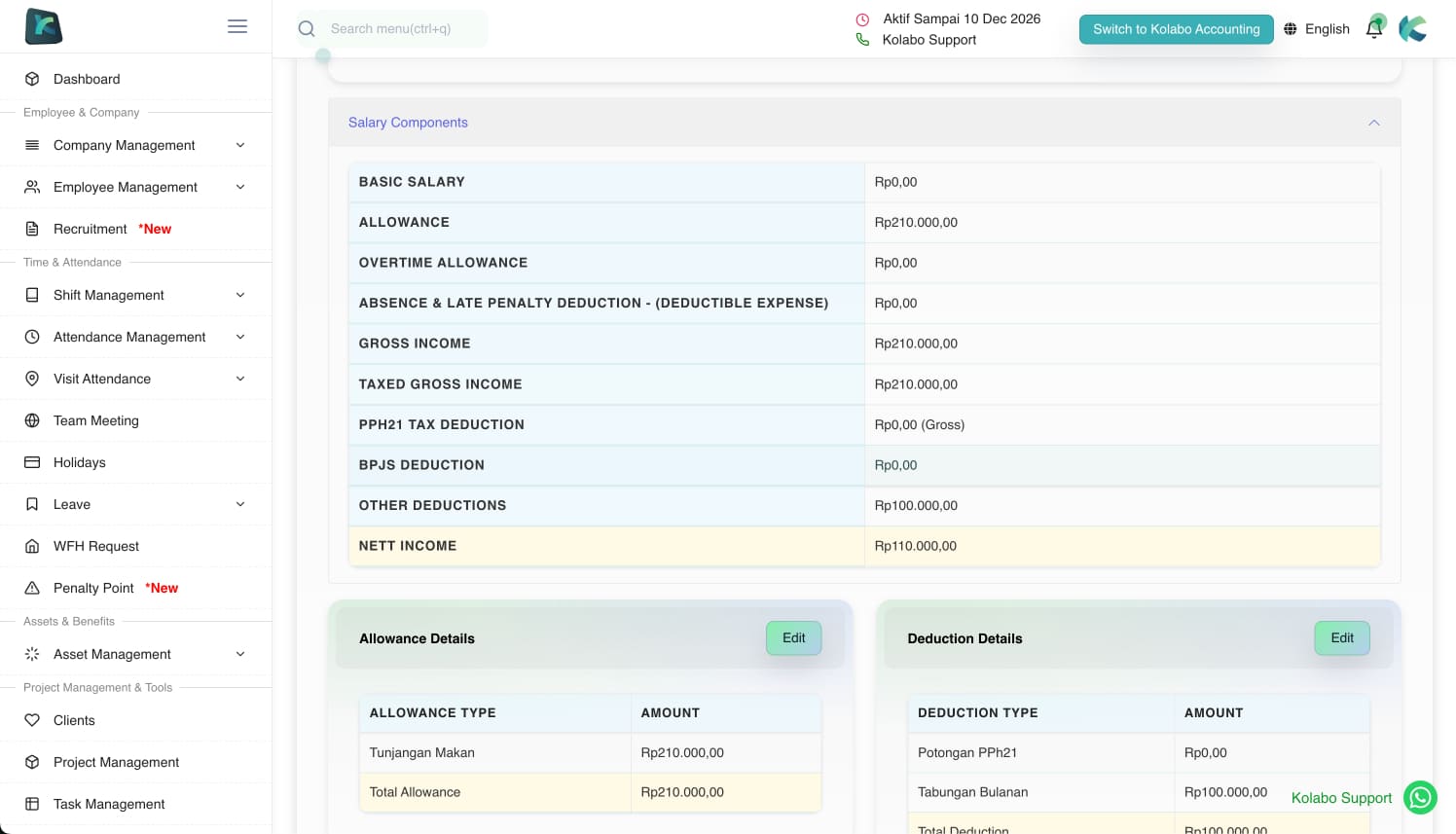Click the Holidays card icon
This screenshot has width=1456, height=834.
[x=32, y=462]
